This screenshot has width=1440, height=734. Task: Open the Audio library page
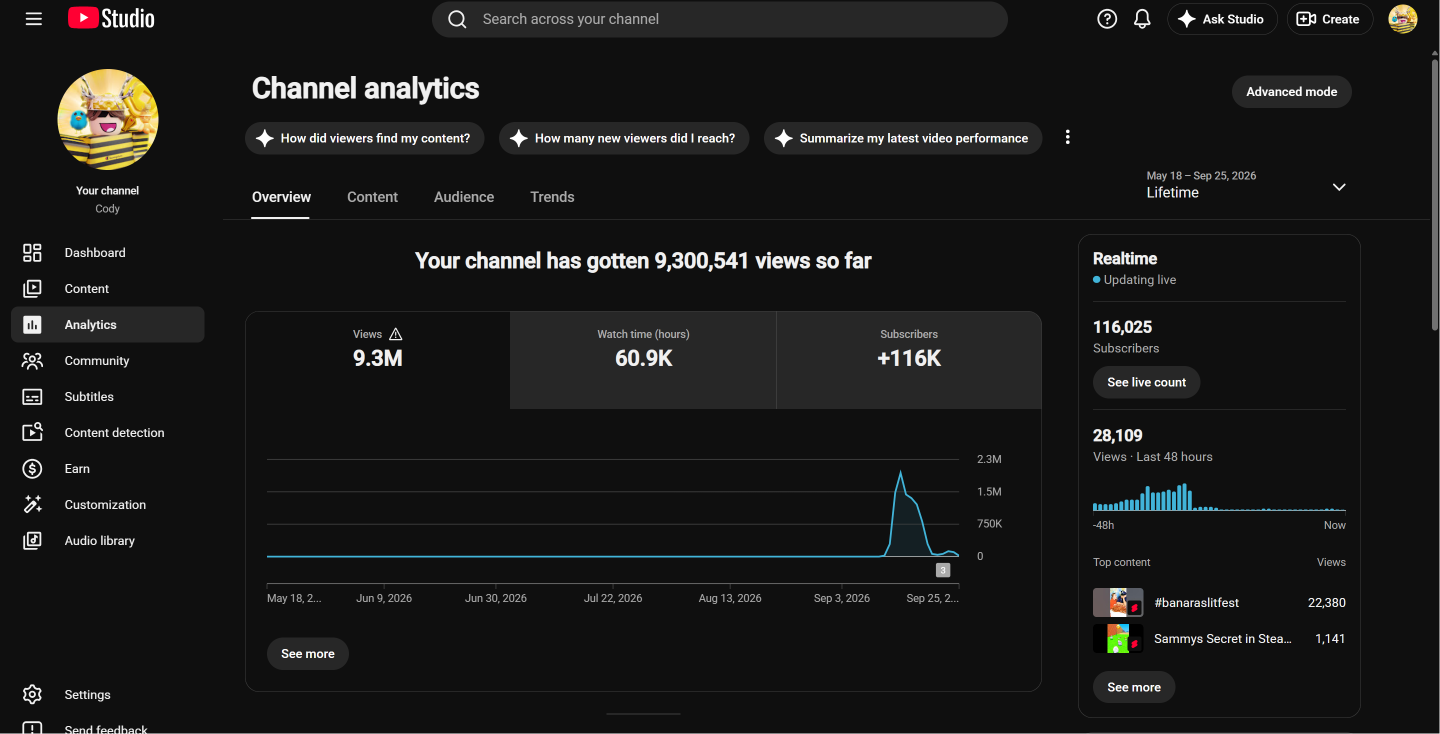pyautogui.click(x=108, y=541)
